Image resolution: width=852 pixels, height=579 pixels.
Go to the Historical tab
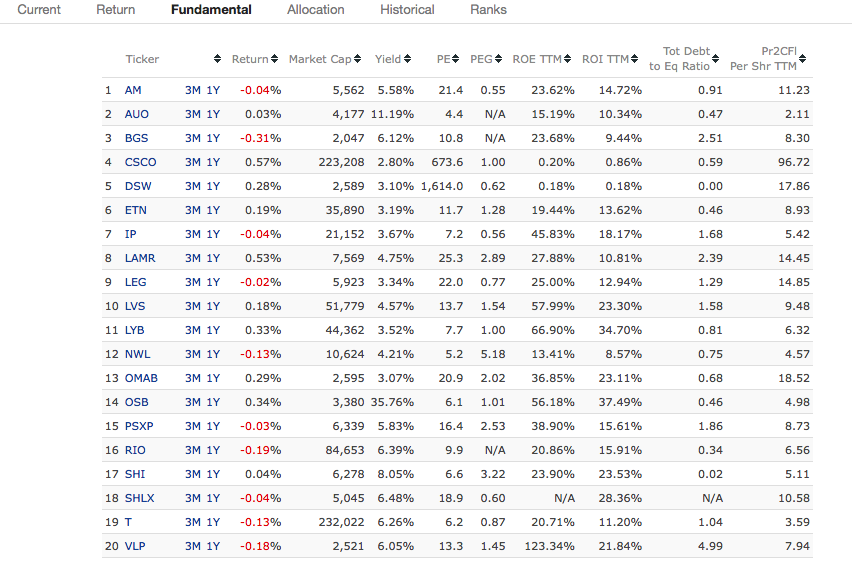tap(407, 10)
